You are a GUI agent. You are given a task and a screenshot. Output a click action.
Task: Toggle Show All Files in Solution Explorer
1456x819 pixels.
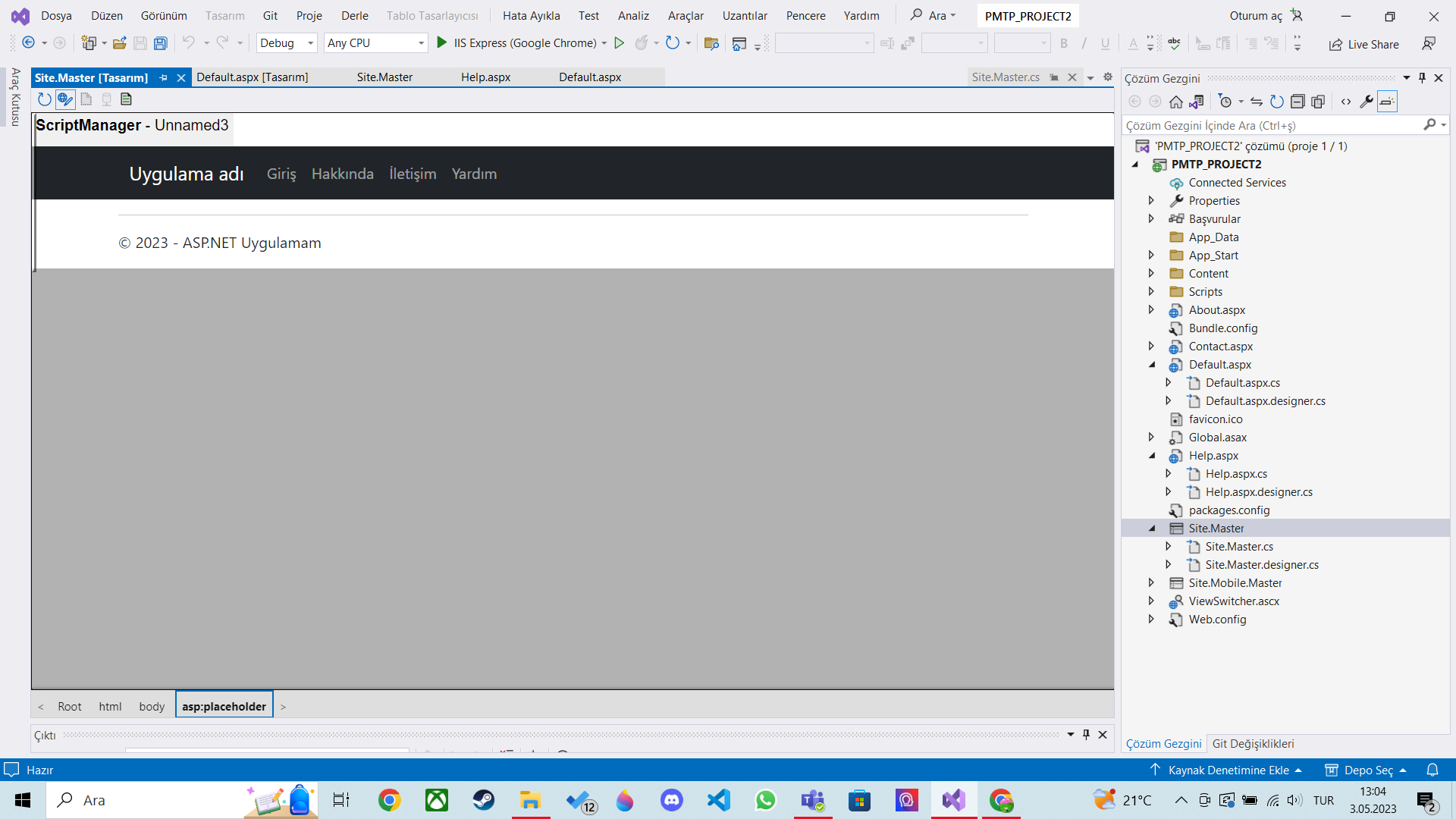click(1318, 102)
